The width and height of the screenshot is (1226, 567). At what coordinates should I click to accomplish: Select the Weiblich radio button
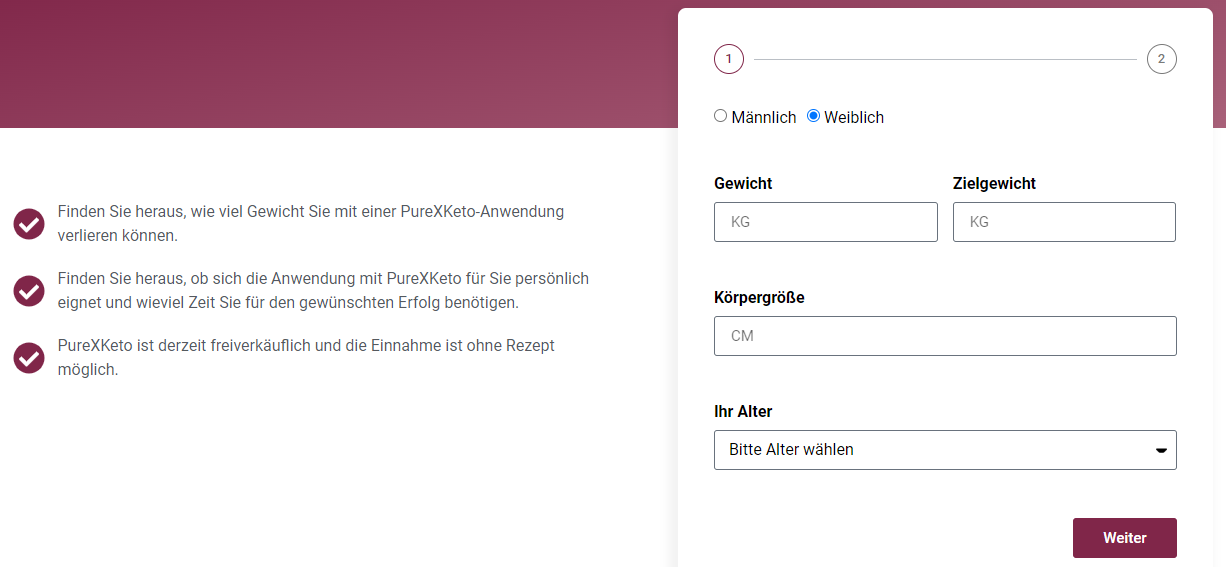coord(813,116)
